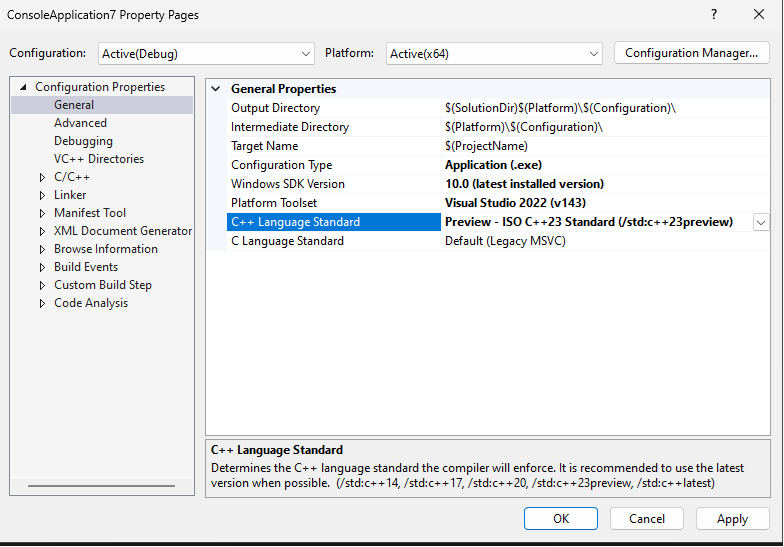This screenshot has width=784, height=547.
Task: Expand the Build Events node arrow
Action: click(x=42, y=268)
